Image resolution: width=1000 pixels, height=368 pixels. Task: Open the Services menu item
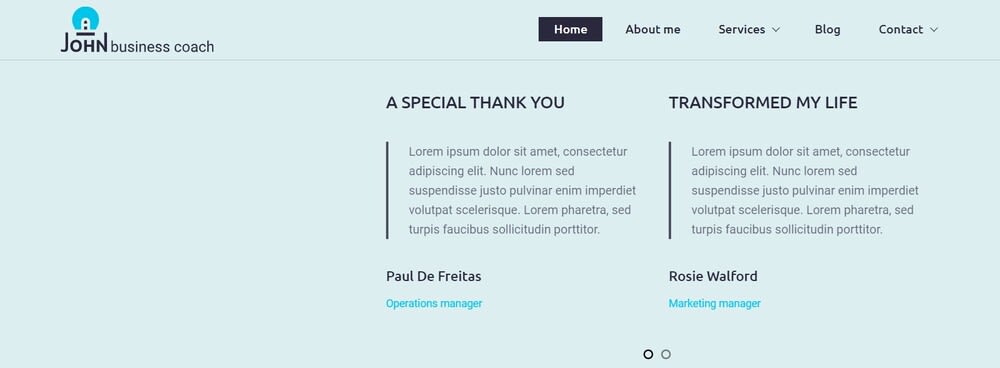point(742,29)
